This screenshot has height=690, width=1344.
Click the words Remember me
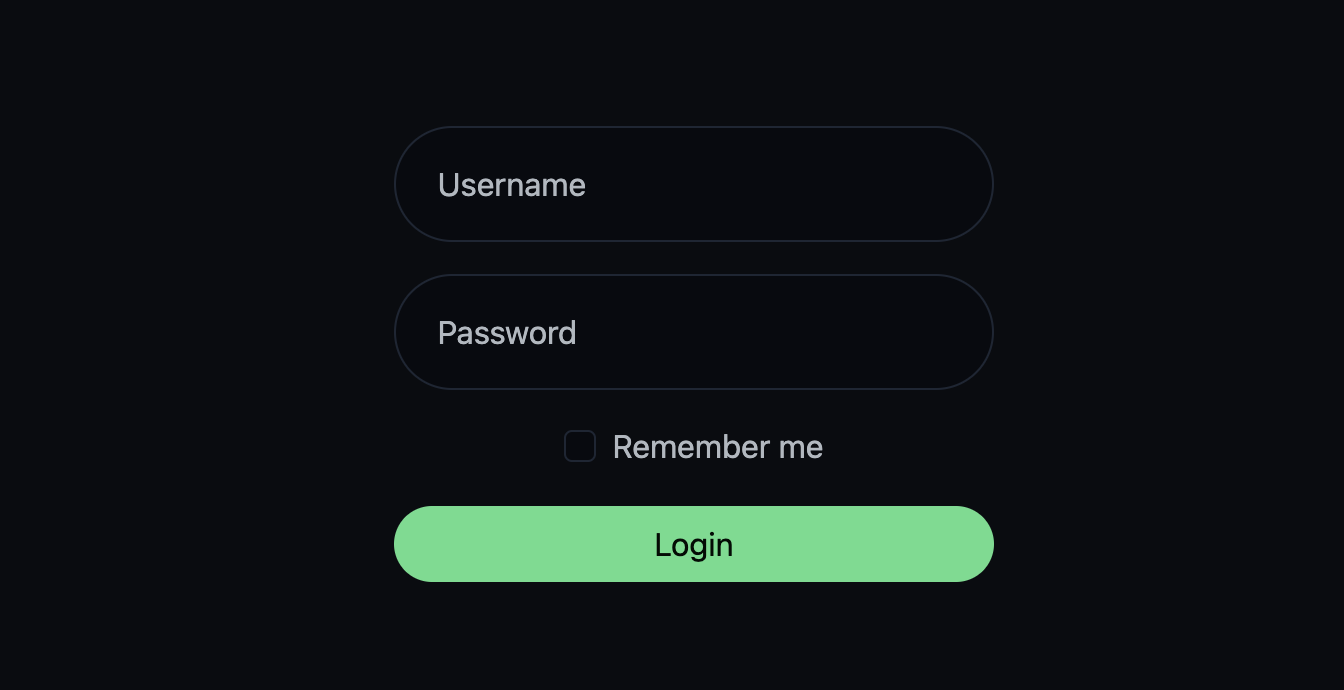[x=718, y=447]
